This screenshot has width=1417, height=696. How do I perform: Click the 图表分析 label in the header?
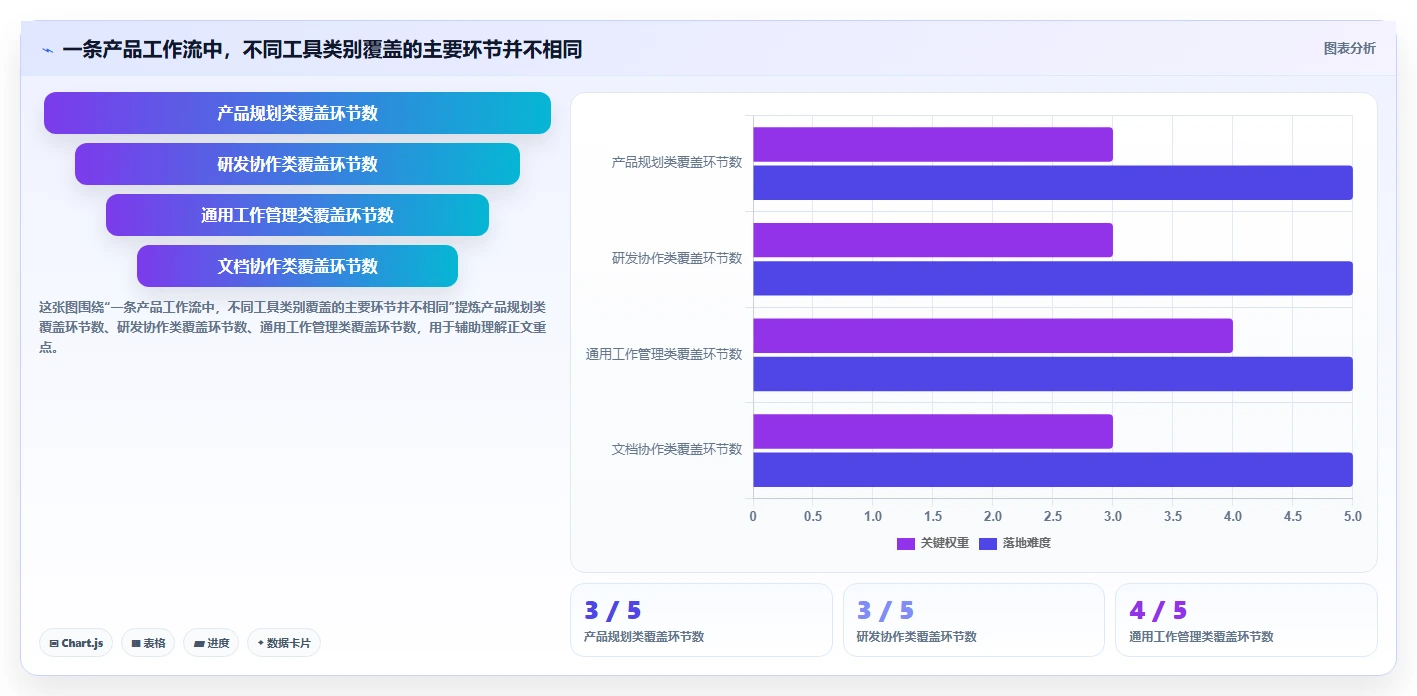pyautogui.click(x=1349, y=48)
